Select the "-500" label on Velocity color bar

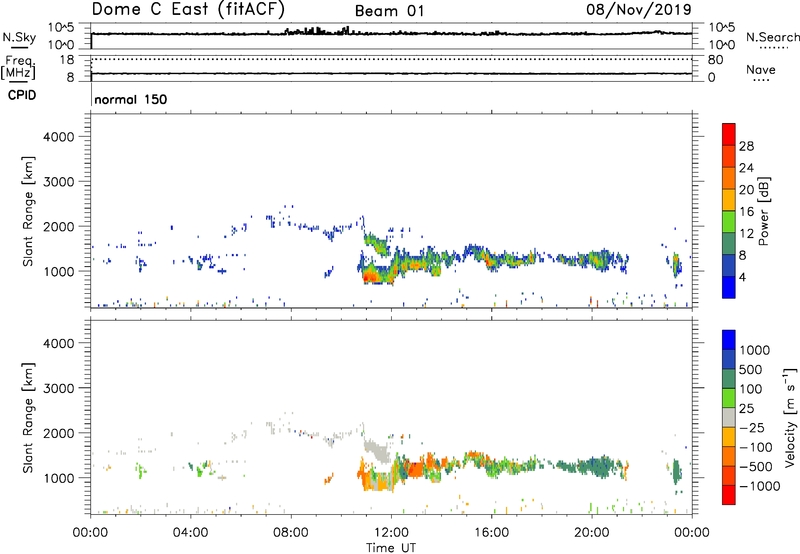coord(756,467)
